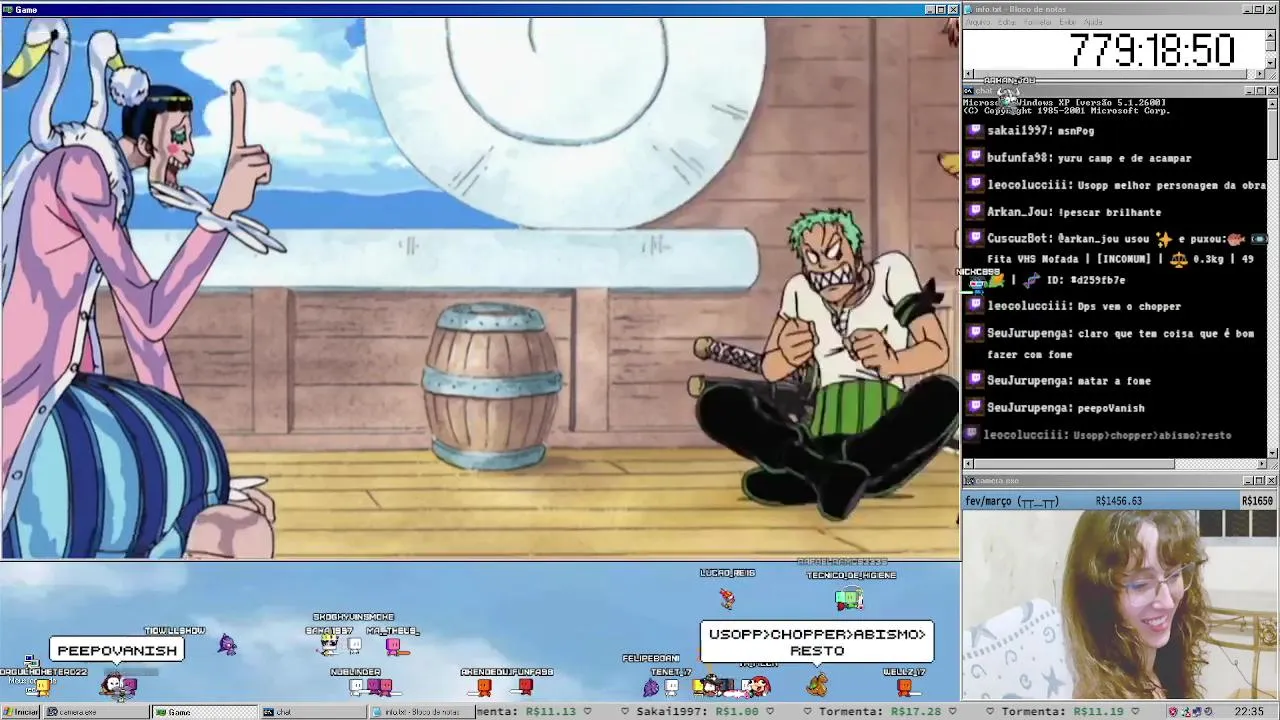
Task: Click the orange lizard avatar below RESTO bubble
Action: [x=818, y=685]
